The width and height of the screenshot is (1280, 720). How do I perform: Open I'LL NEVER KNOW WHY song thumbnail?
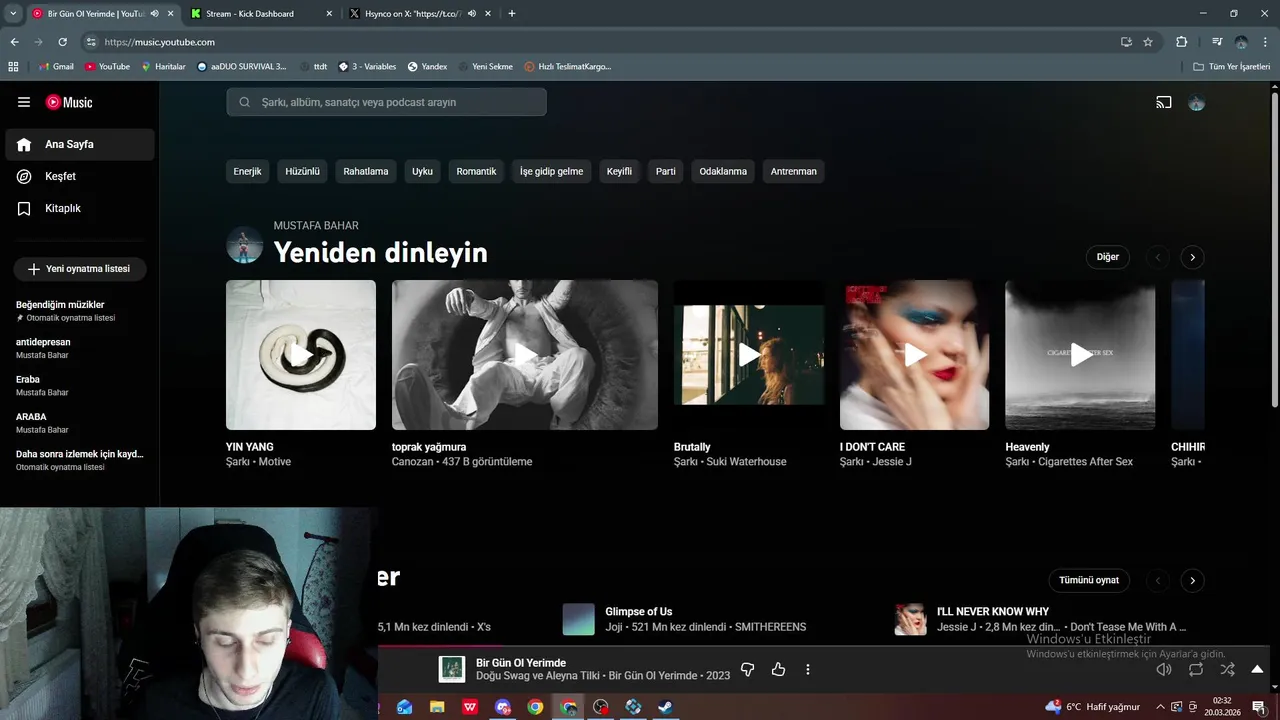[x=911, y=619]
